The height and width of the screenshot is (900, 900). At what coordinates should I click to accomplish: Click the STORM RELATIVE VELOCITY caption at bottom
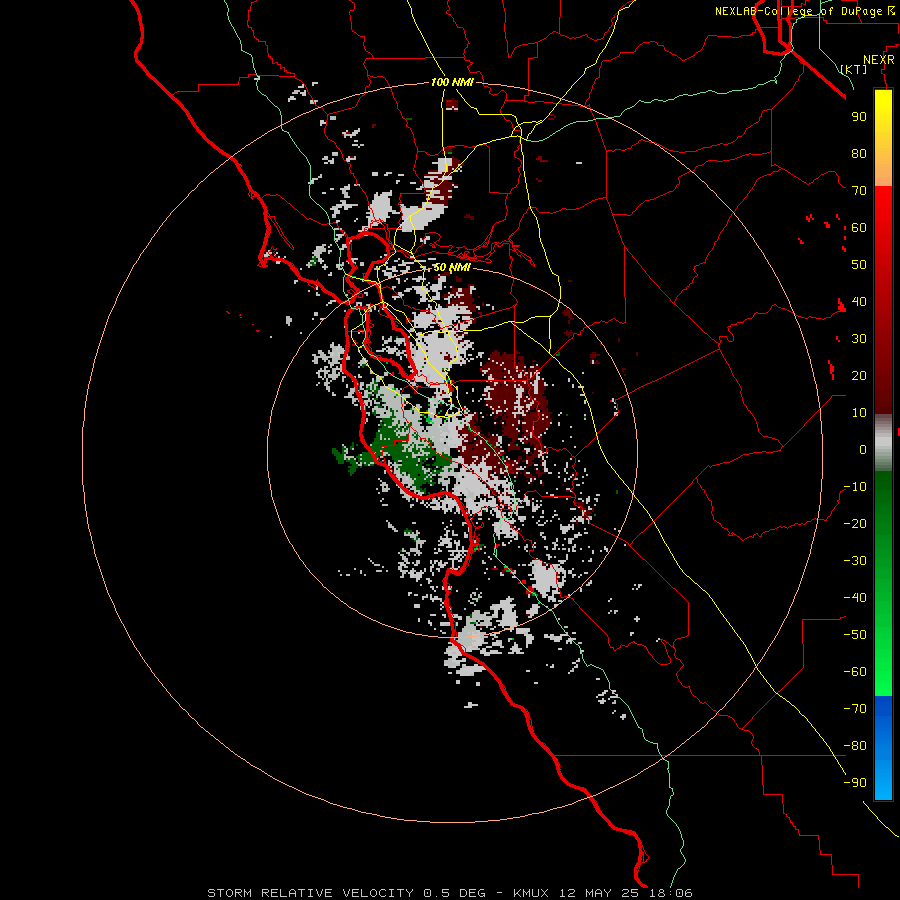tap(449, 893)
